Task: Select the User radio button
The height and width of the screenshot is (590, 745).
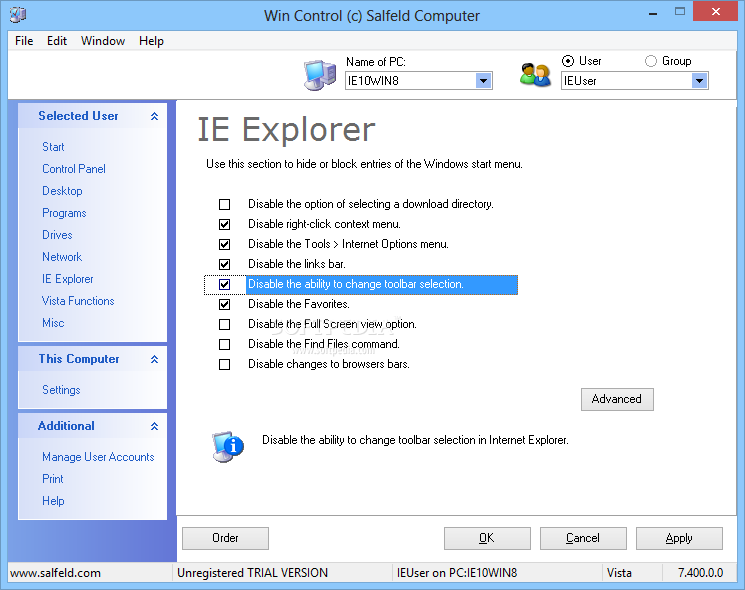Action: click(x=568, y=61)
